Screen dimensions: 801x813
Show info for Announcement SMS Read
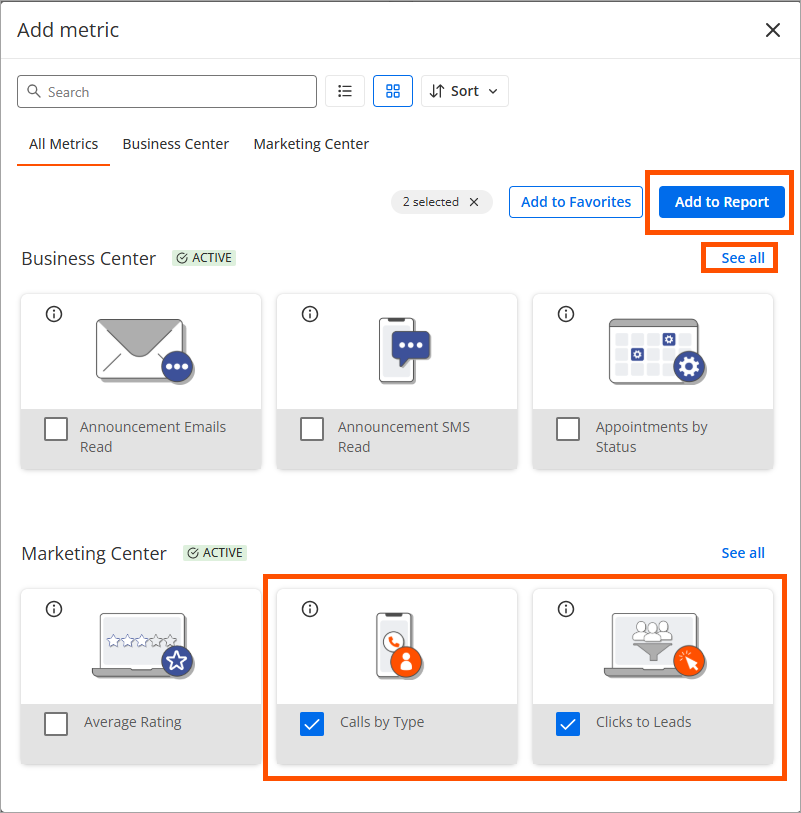[310, 314]
